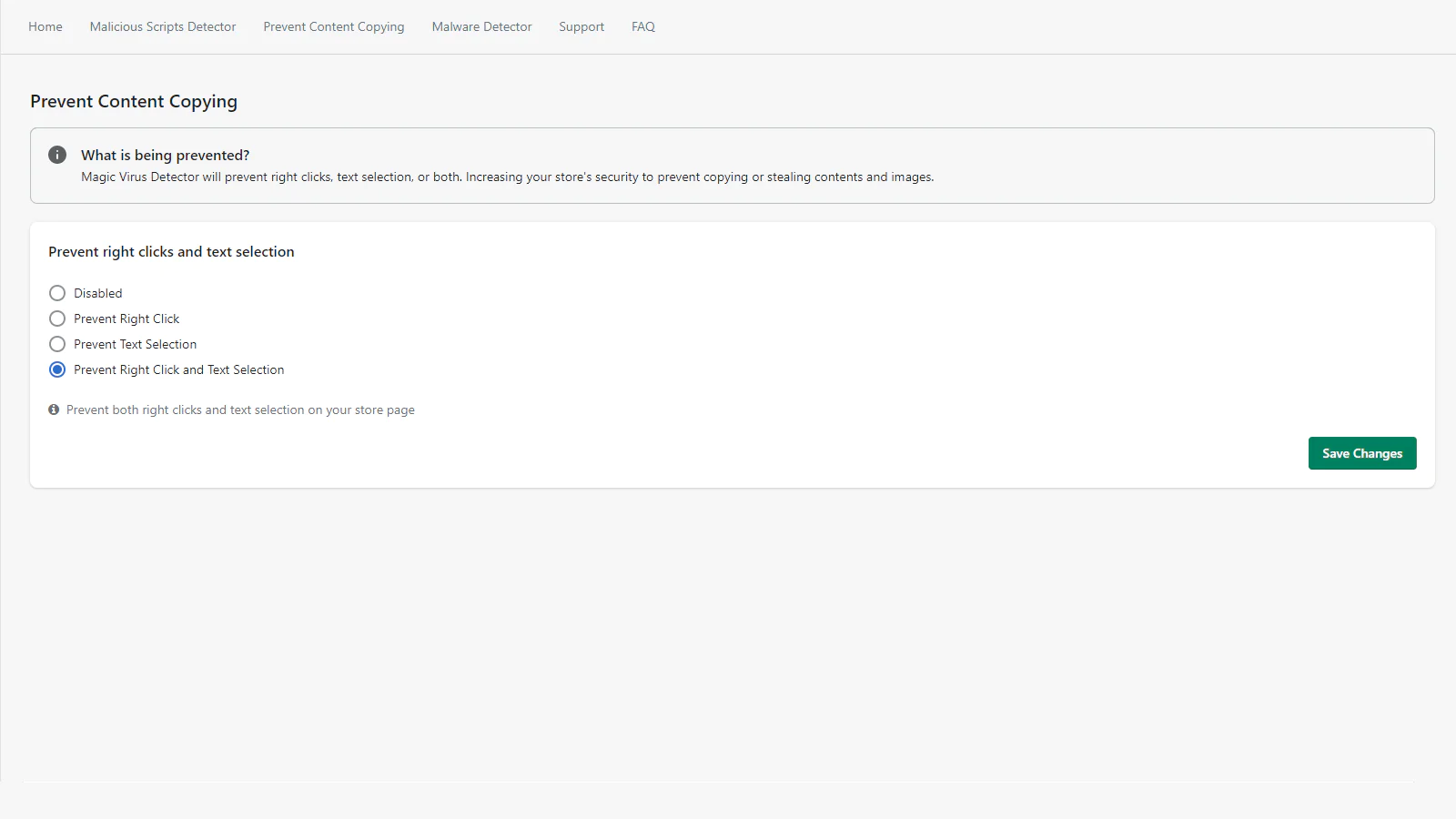Viewport: 1456px width, 819px height.
Task: Click the 'Prevent right clicks and text selection' section heading
Action: coord(171,251)
